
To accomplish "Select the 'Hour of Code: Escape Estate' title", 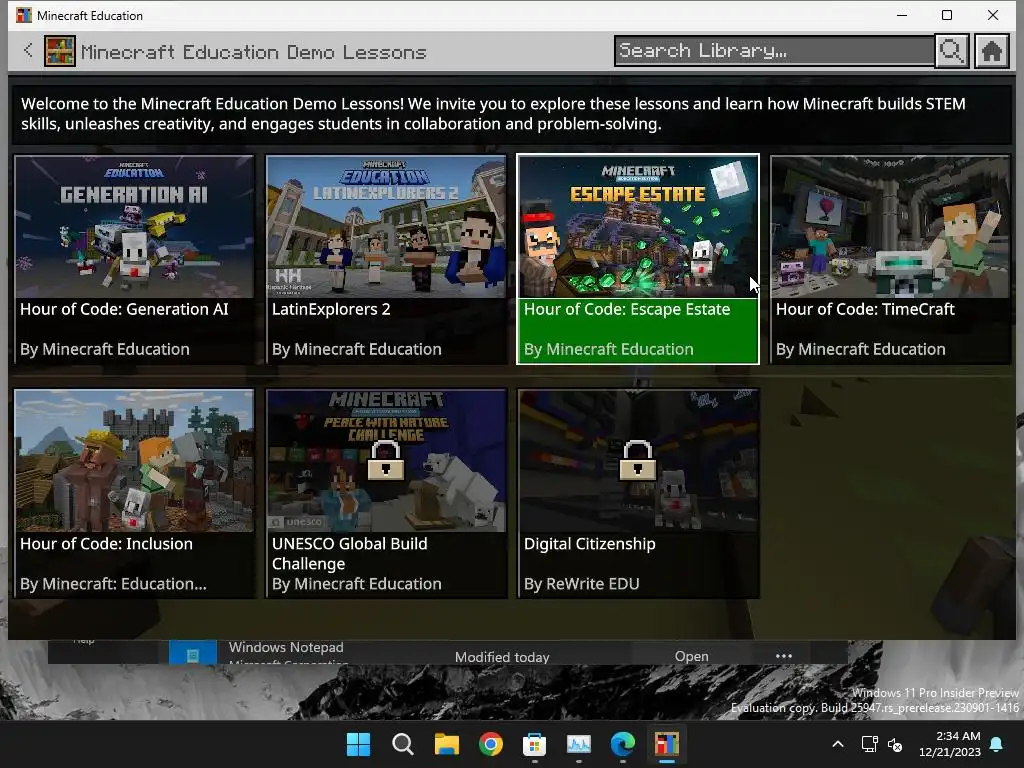I will point(627,310).
